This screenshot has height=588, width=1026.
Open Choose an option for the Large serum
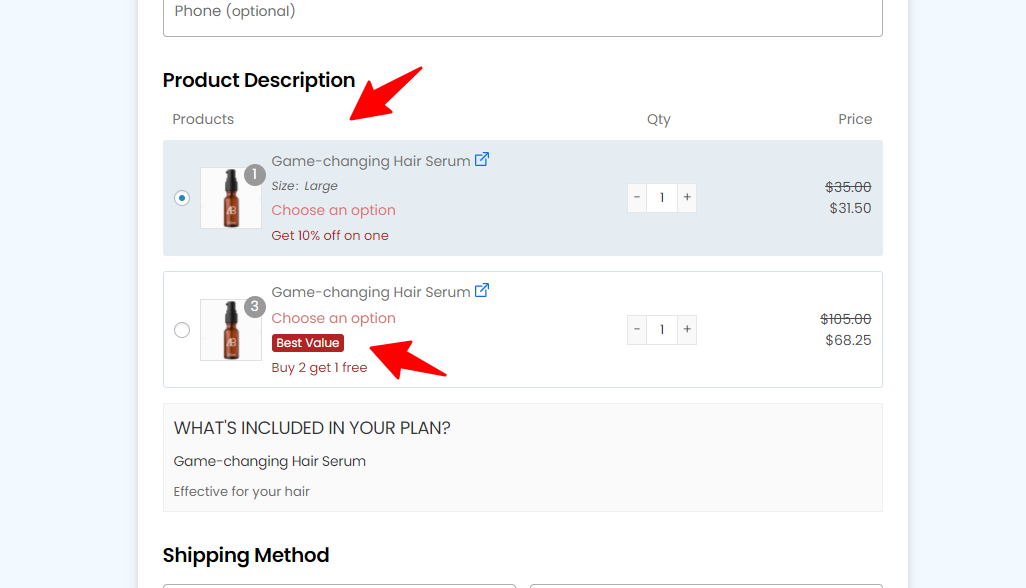(333, 210)
